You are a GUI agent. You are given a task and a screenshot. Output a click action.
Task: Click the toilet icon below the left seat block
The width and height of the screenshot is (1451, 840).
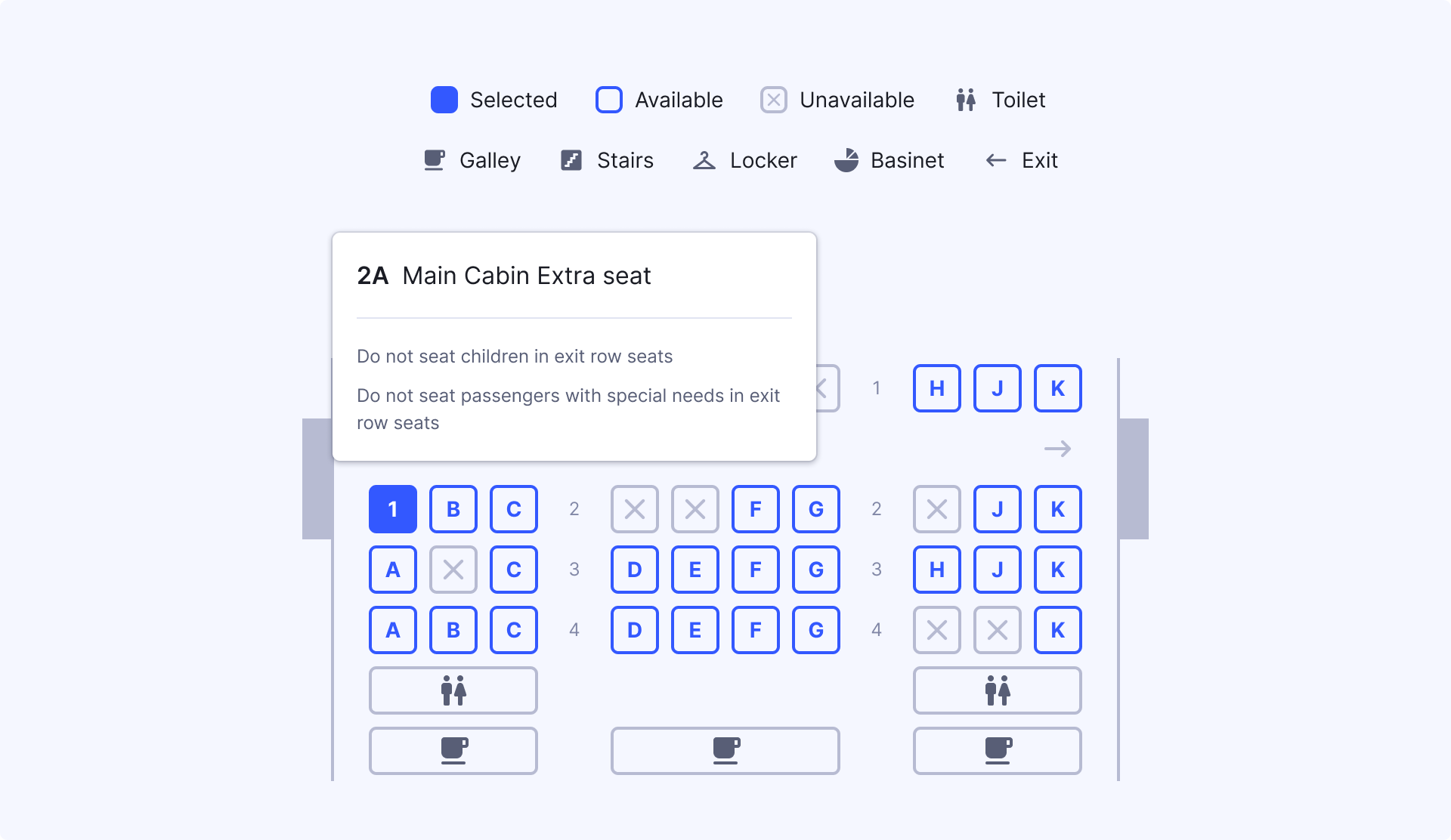[x=453, y=690]
